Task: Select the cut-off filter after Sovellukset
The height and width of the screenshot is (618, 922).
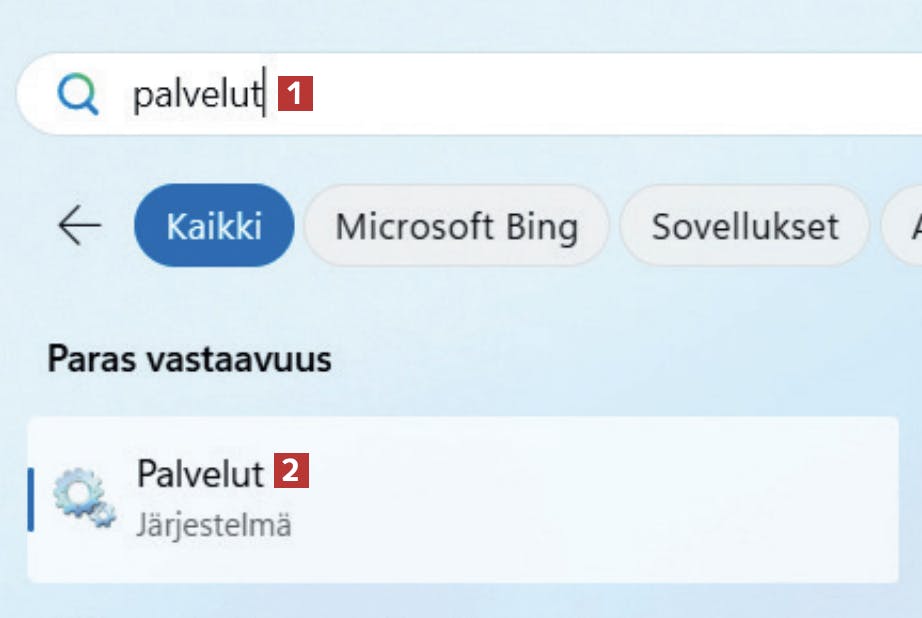Action: coord(904,226)
